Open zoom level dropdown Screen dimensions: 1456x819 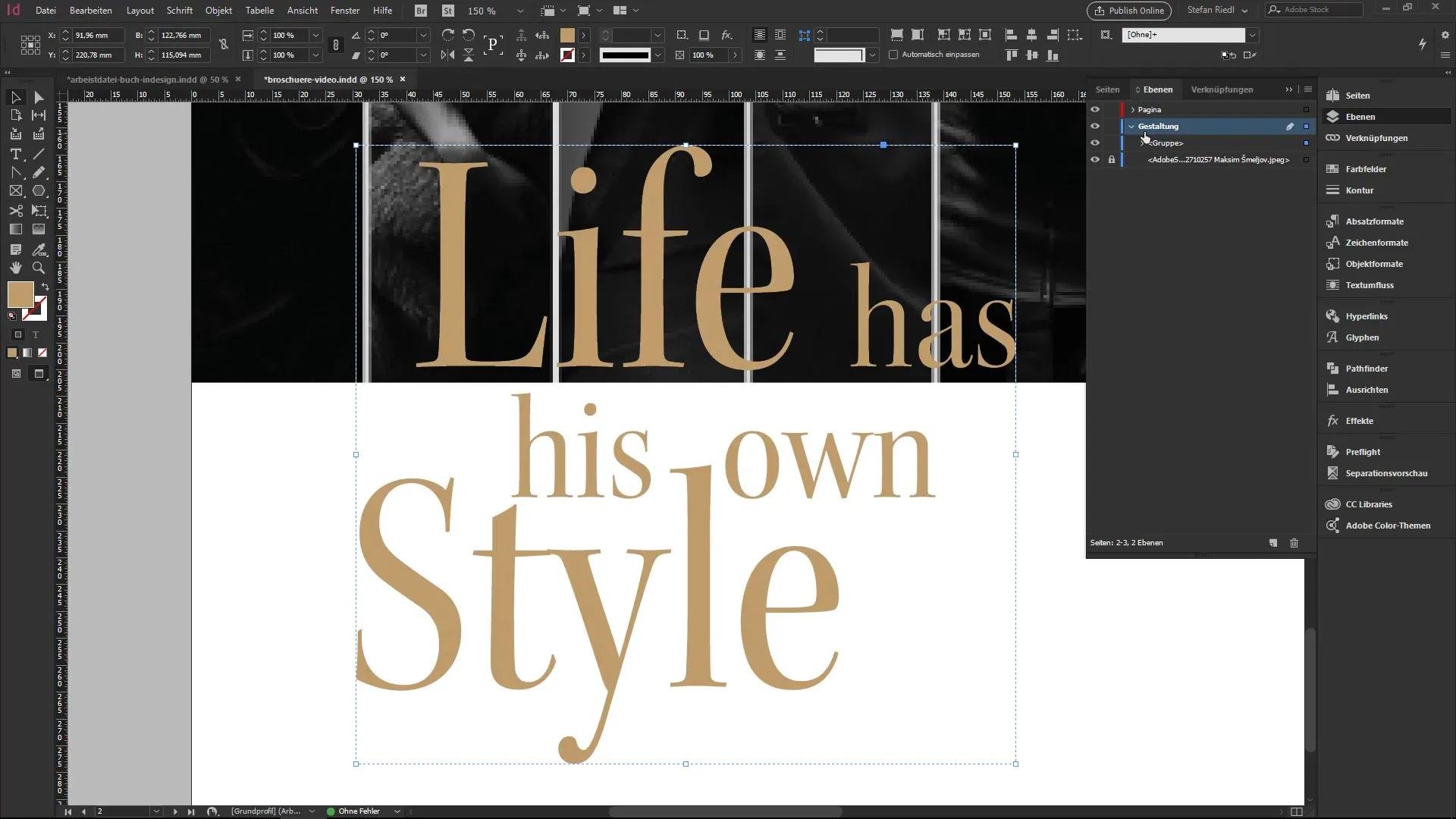[520, 11]
